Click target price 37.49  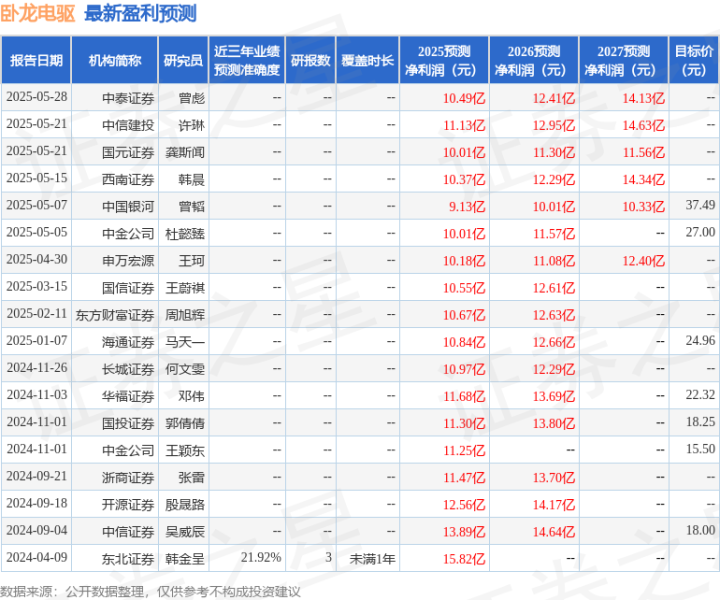click(x=700, y=205)
